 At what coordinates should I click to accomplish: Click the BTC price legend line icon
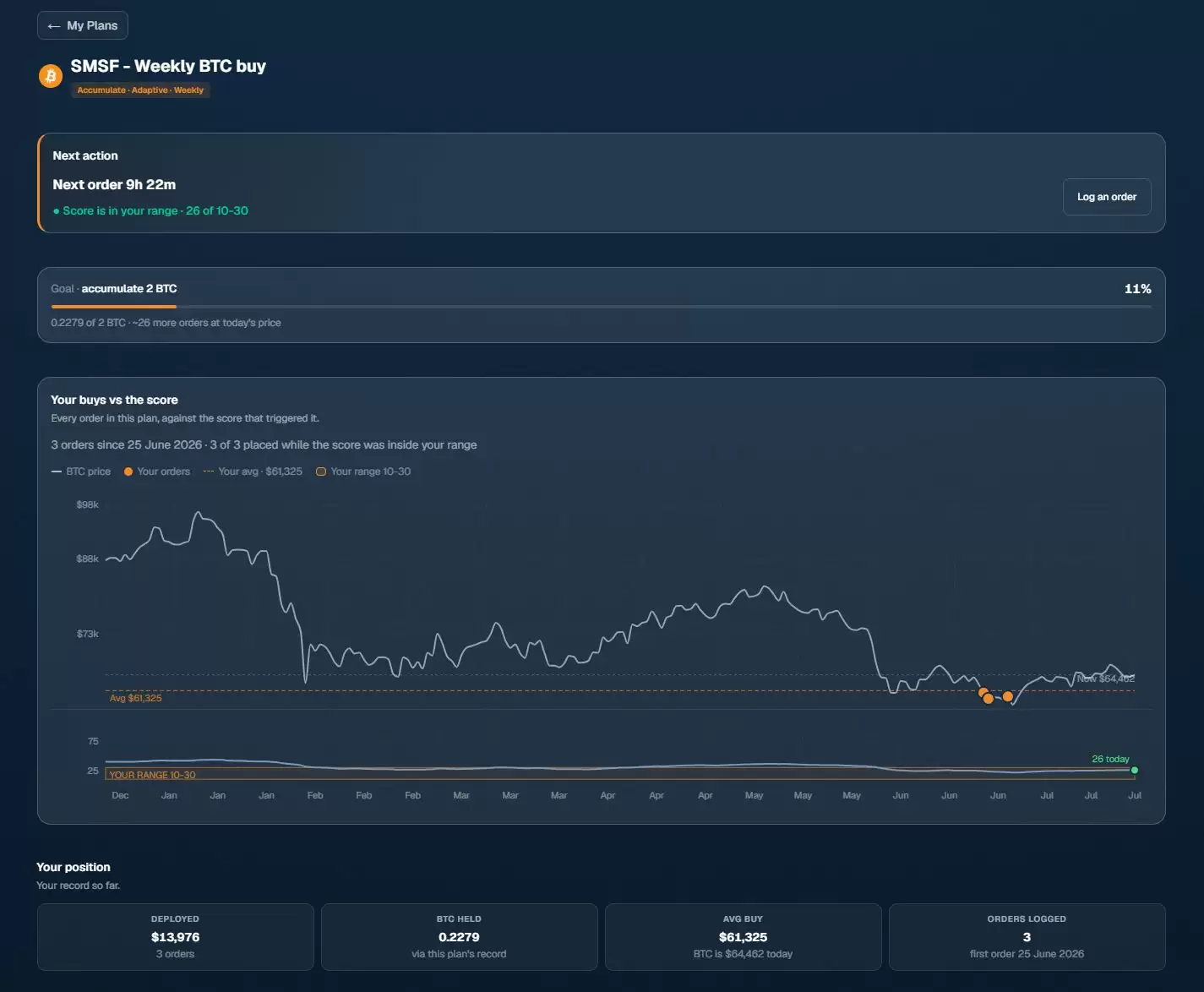tap(57, 471)
